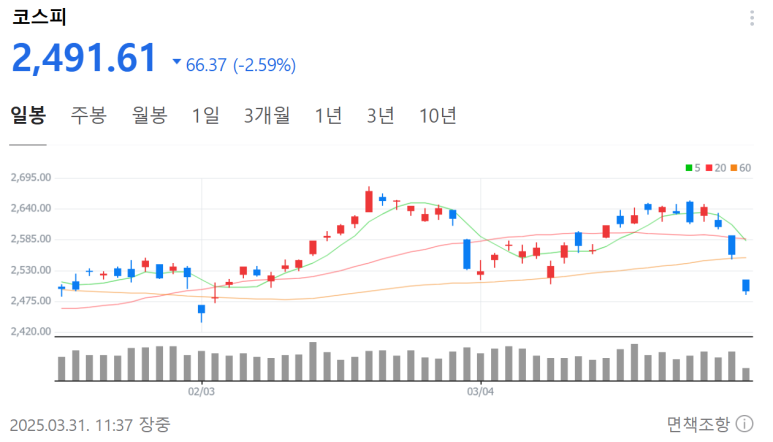Click the orange 60-day moving average swatch

(734, 168)
